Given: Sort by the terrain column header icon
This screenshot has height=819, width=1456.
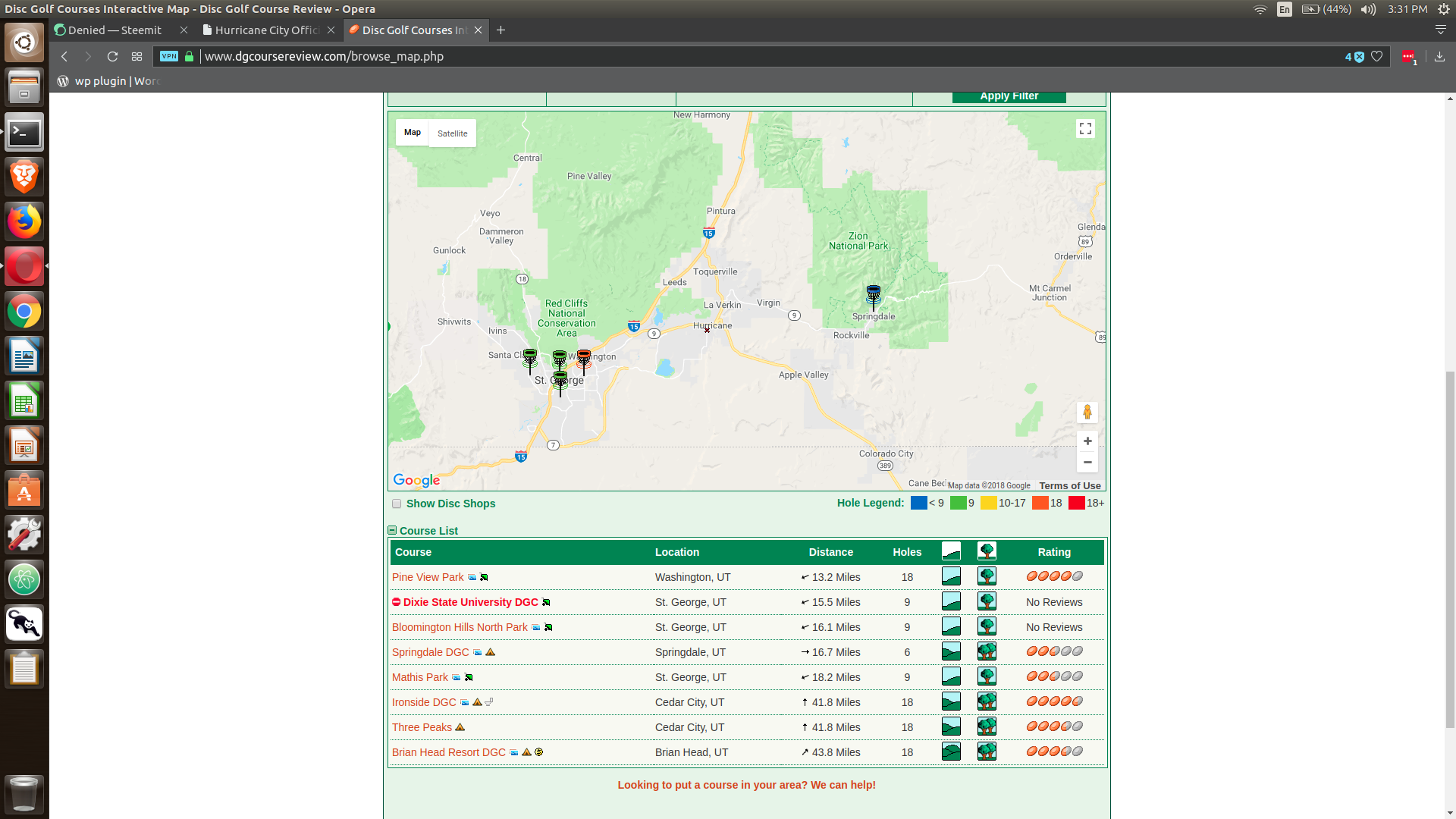Looking at the screenshot, I should pos(951,551).
